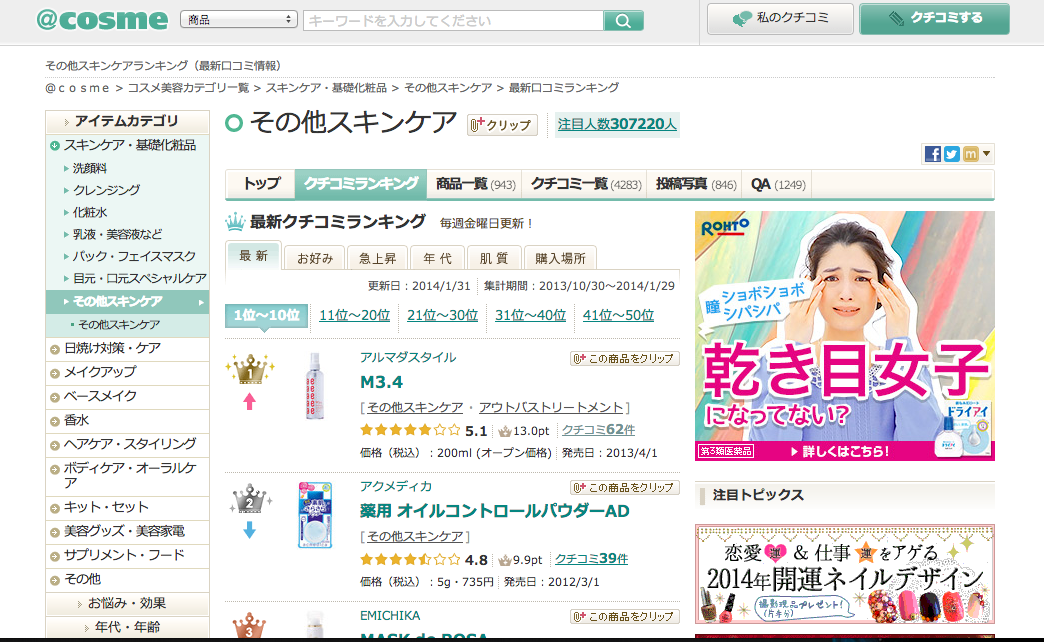The height and width of the screenshot is (642, 1044).
Task: Focus the keyword search input field
Action: tap(453, 21)
